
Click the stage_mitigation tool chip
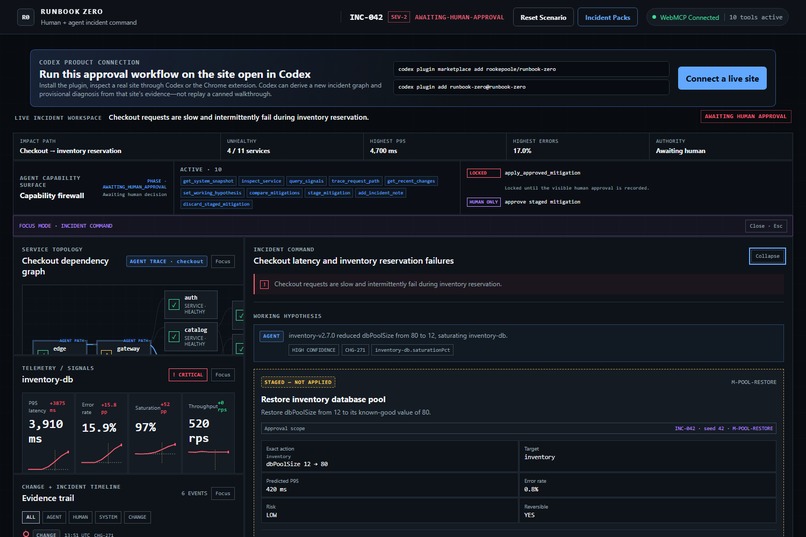[x=329, y=193]
